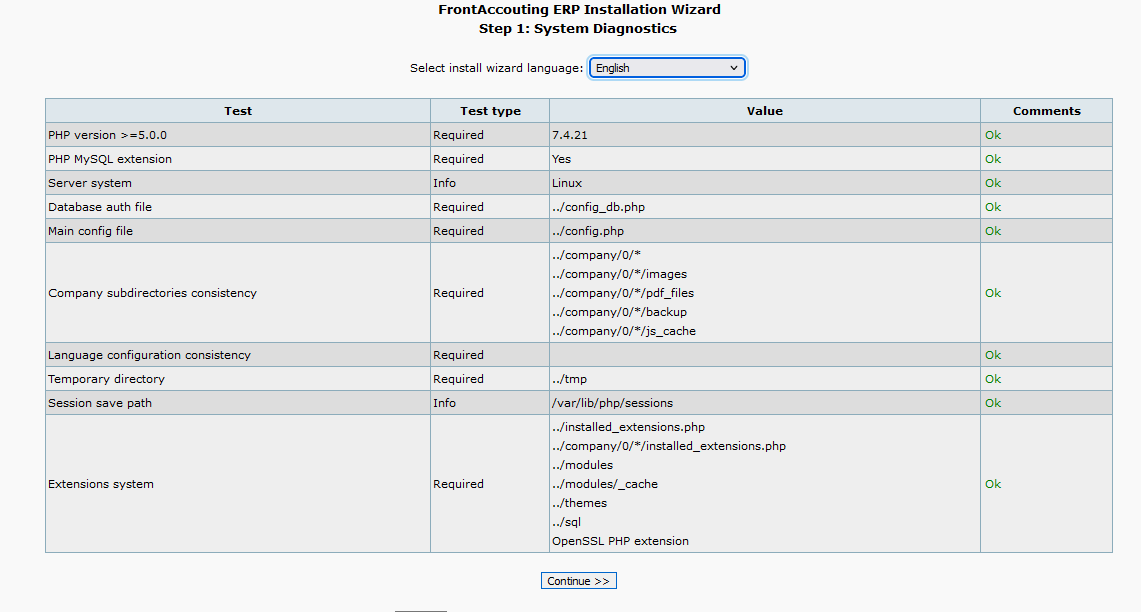Select the Main config file row label
The height and width of the screenshot is (612, 1141).
(90, 231)
